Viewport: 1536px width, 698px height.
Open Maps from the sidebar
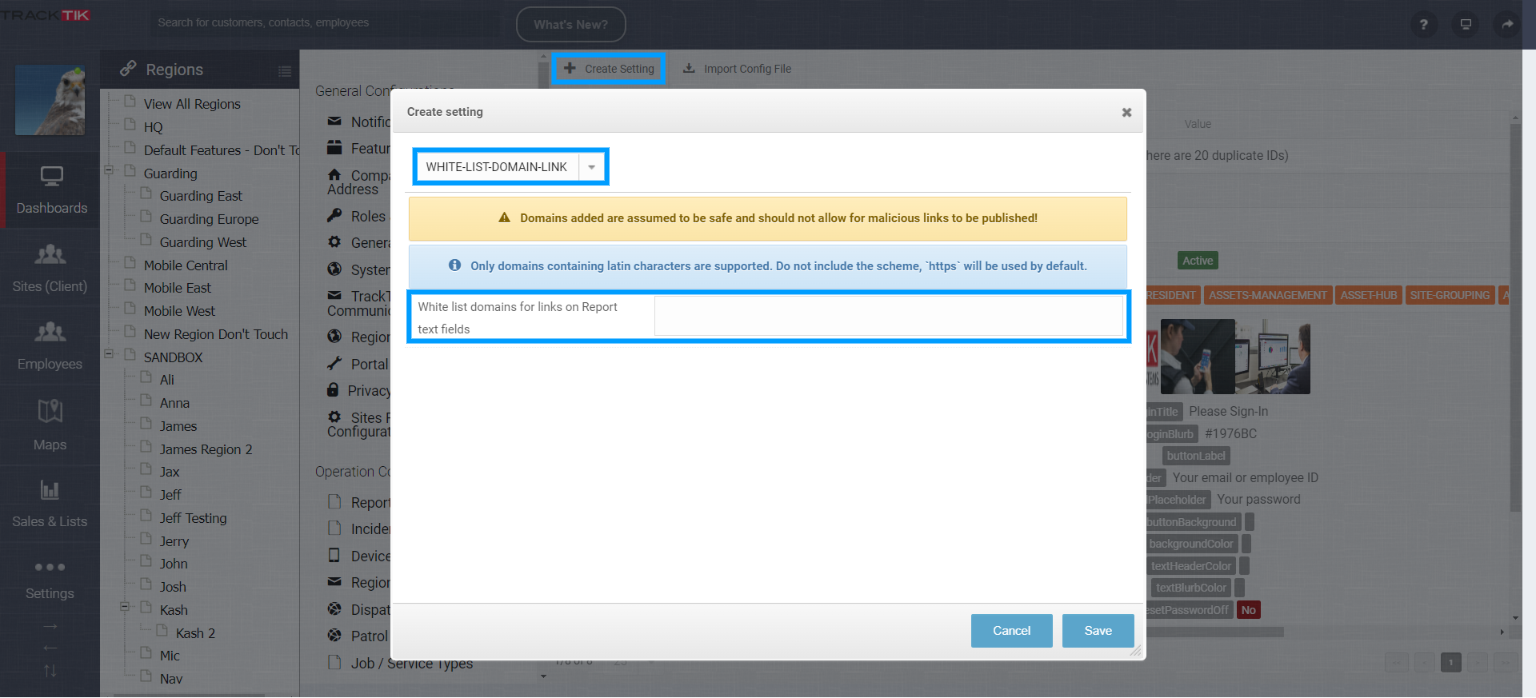50,425
